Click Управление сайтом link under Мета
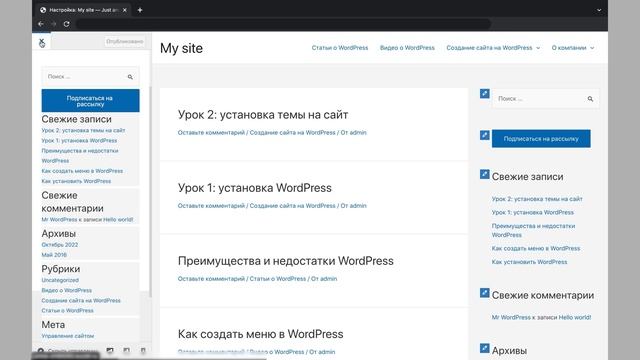 click(x=68, y=336)
